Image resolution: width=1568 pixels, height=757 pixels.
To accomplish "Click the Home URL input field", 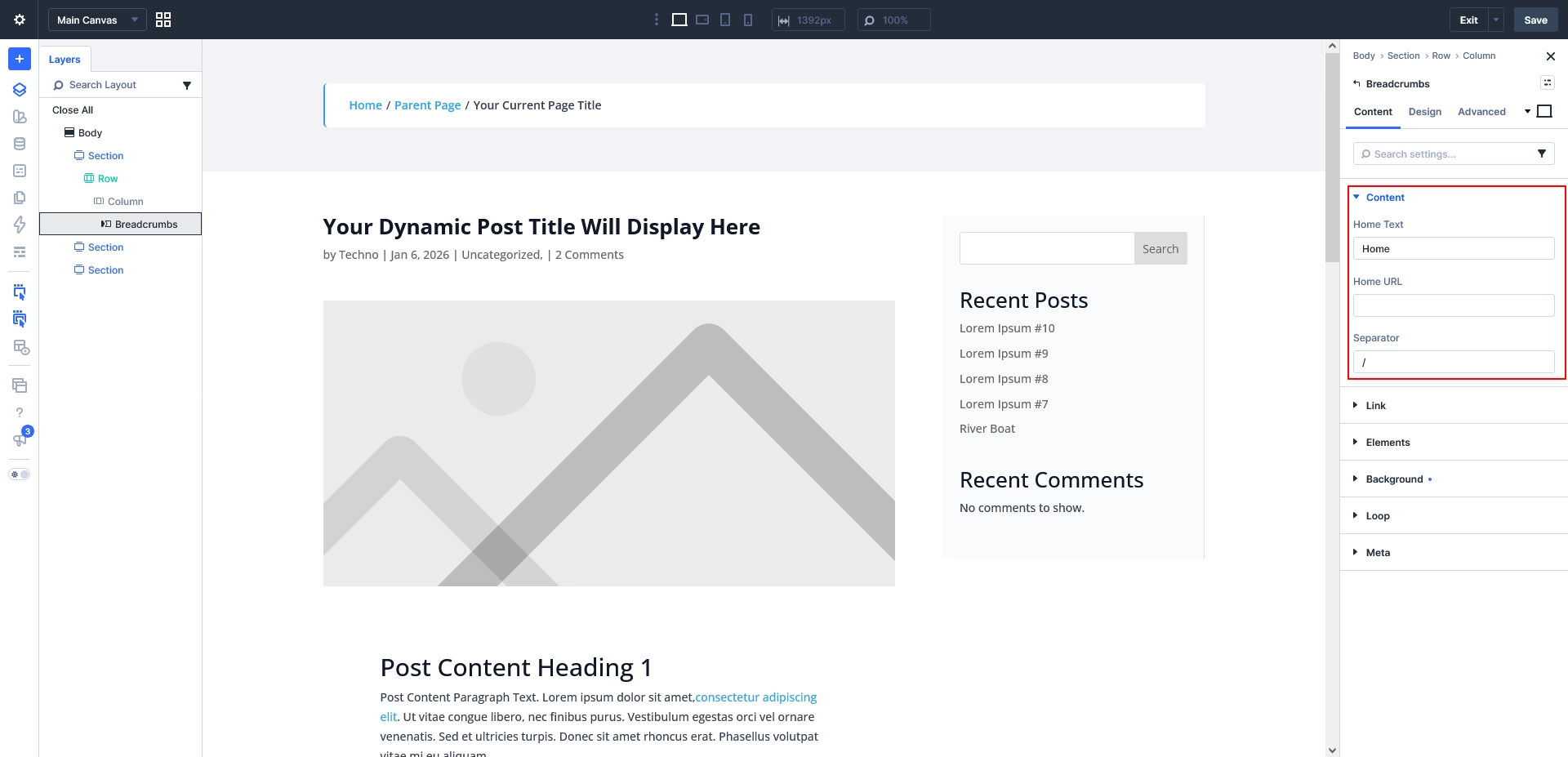I will (x=1454, y=305).
